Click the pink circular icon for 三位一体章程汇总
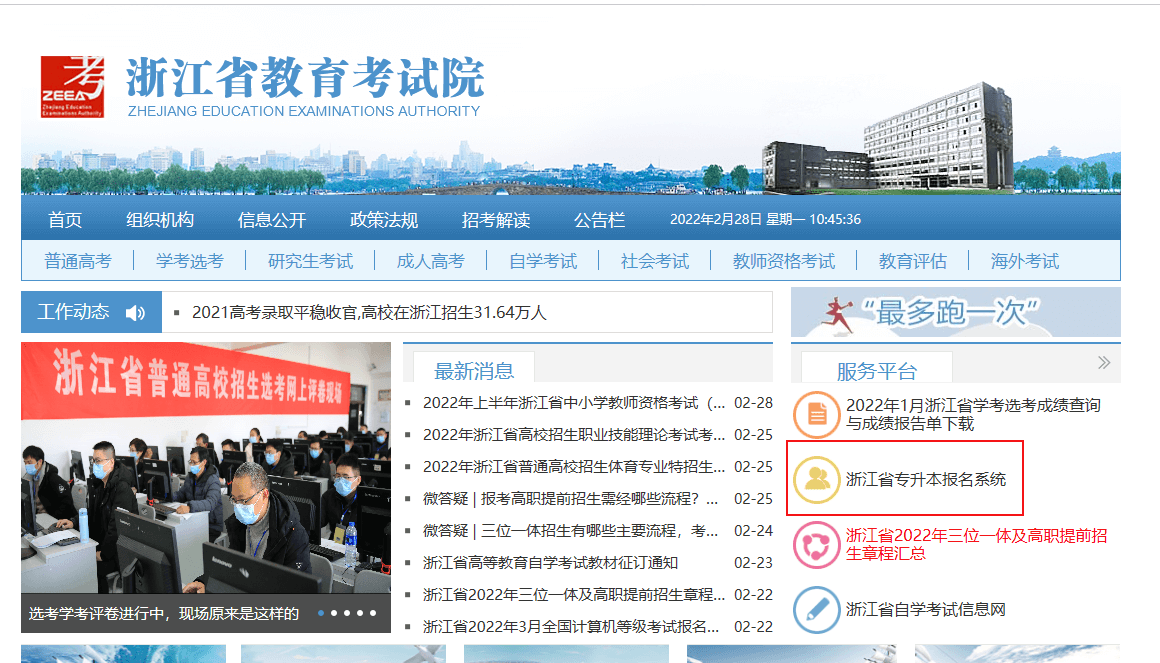Image resolution: width=1160 pixels, height=663 pixels. click(x=816, y=545)
